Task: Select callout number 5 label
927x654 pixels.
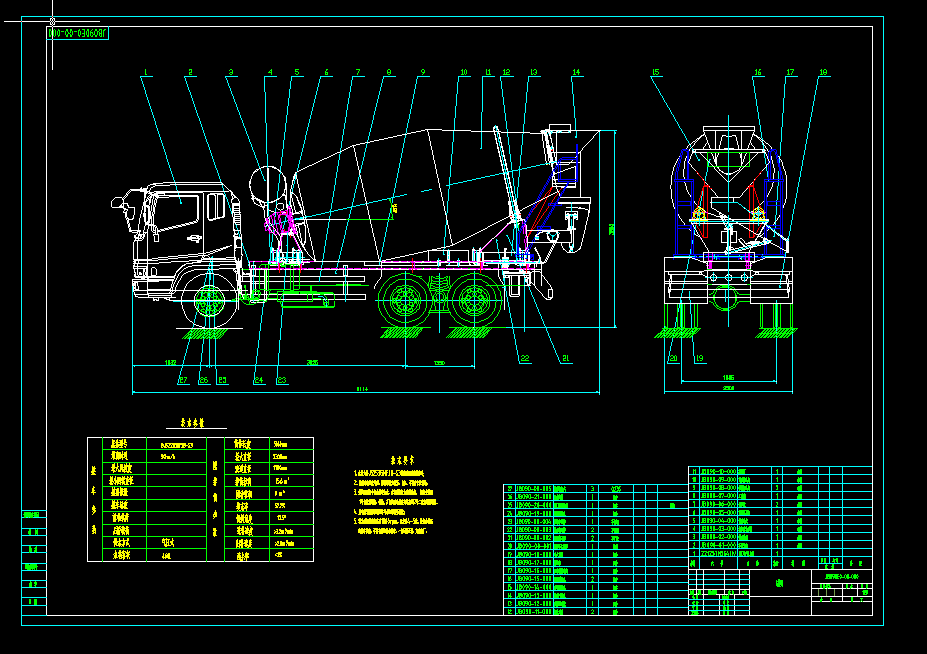Action: (x=297, y=72)
